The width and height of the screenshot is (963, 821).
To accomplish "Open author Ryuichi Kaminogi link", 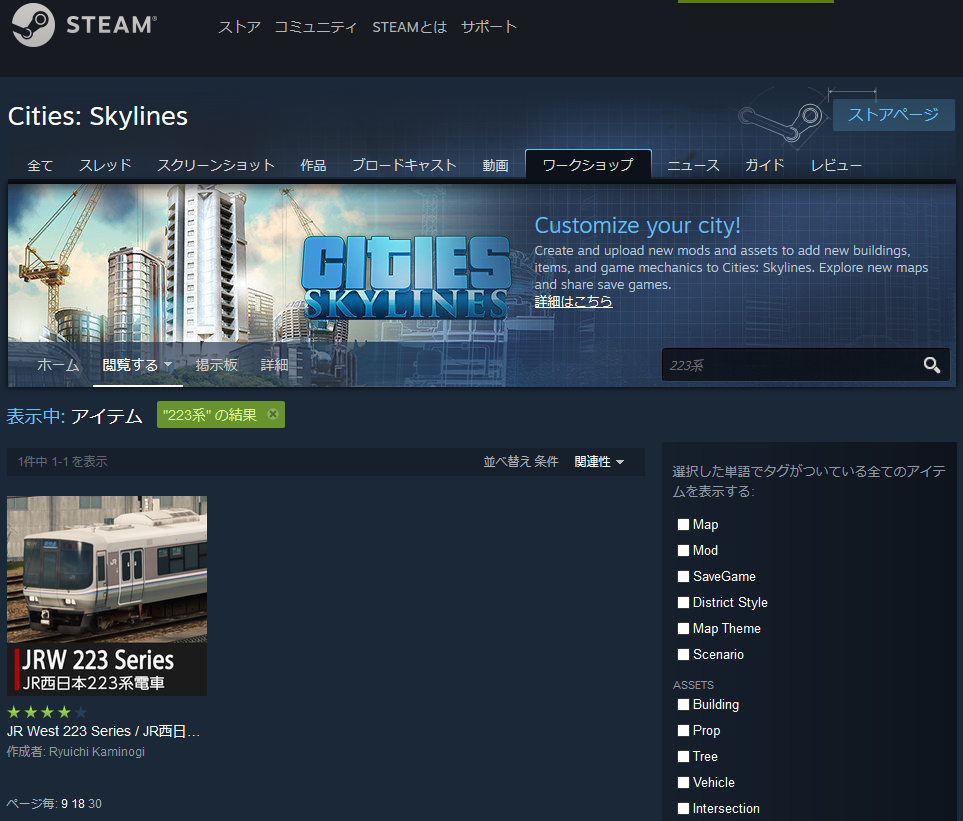I will [97, 752].
